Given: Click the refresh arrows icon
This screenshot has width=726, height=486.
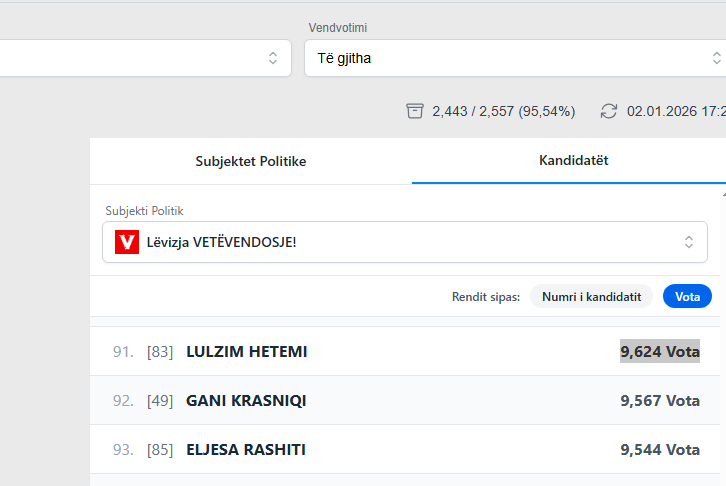Looking at the screenshot, I should 609,111.
